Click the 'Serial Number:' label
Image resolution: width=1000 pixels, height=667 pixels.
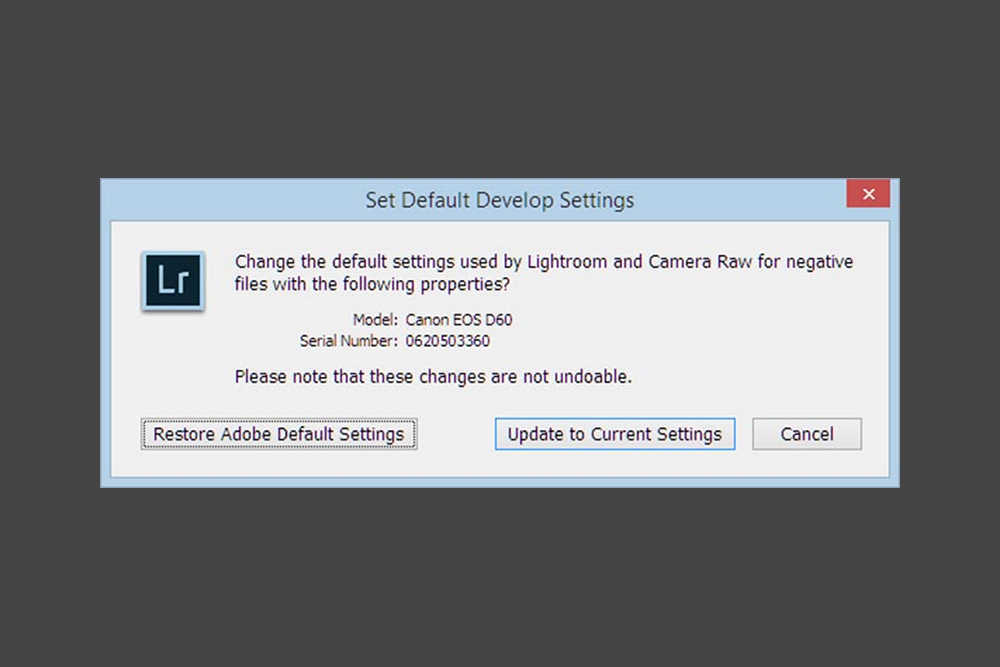click(348, 341)
